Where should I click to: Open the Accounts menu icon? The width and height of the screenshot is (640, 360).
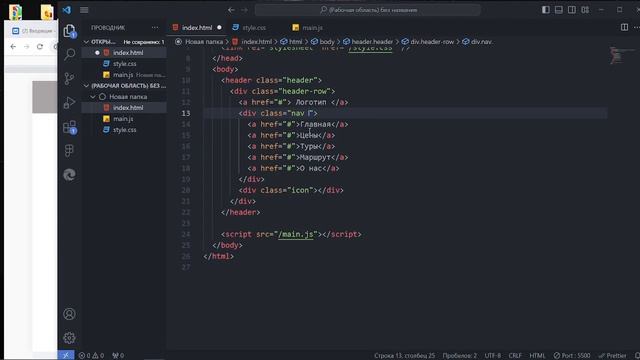(x=69, y=314)
